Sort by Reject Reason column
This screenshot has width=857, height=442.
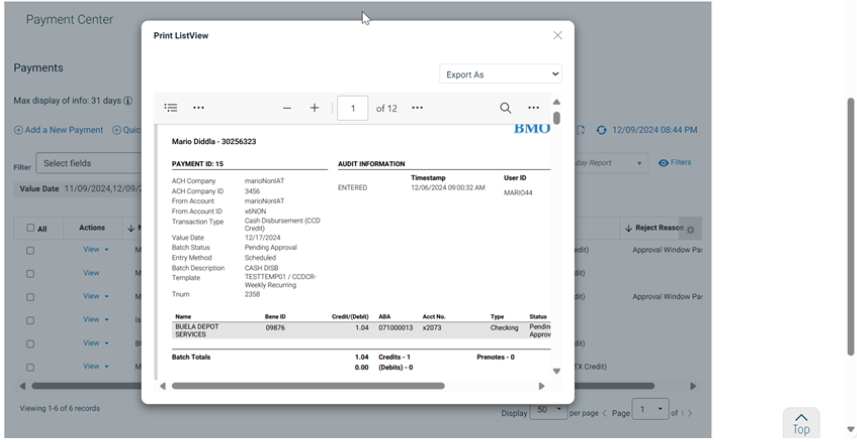[x=654, y=228]
